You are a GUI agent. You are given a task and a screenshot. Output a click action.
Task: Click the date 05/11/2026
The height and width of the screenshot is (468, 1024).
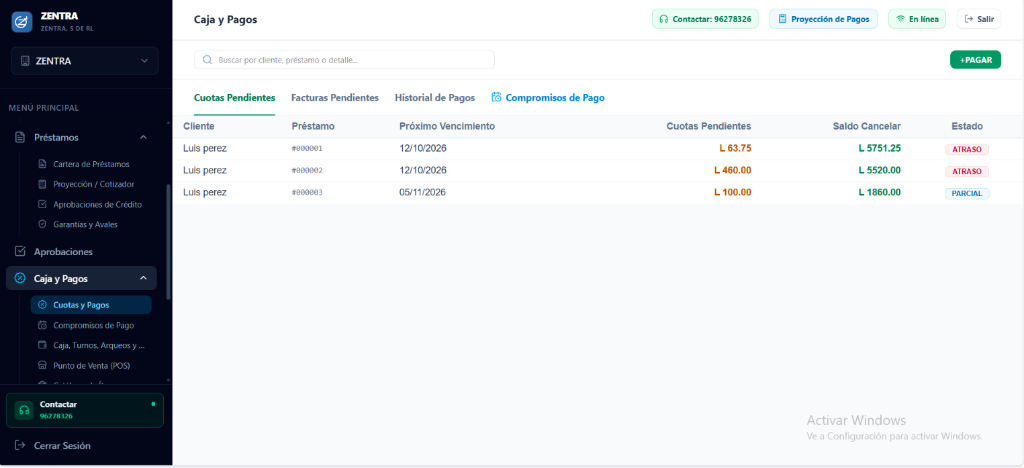[x=423, y=193]
